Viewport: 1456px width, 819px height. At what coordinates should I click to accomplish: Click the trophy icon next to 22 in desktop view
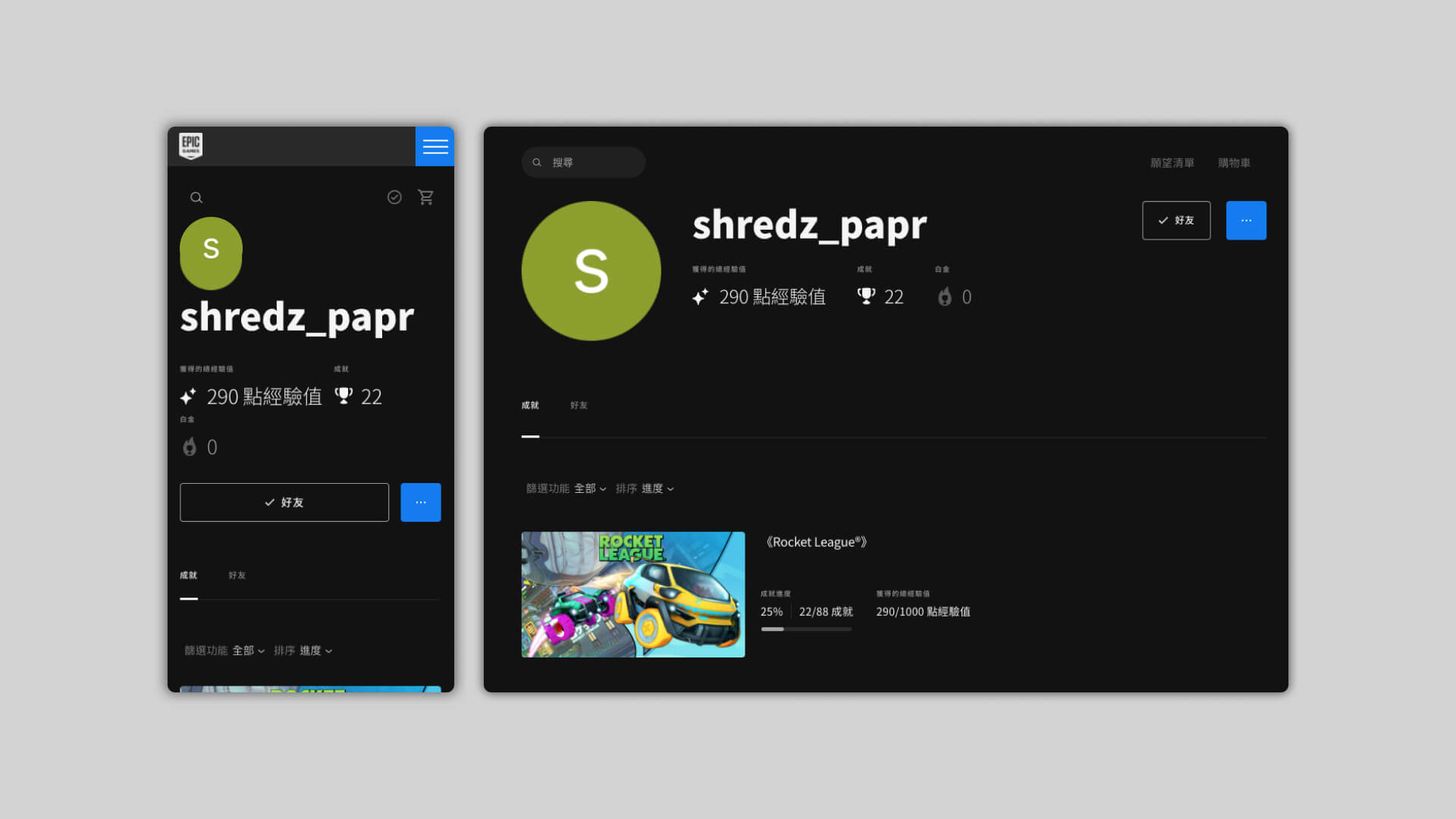[x=866, y=297]
